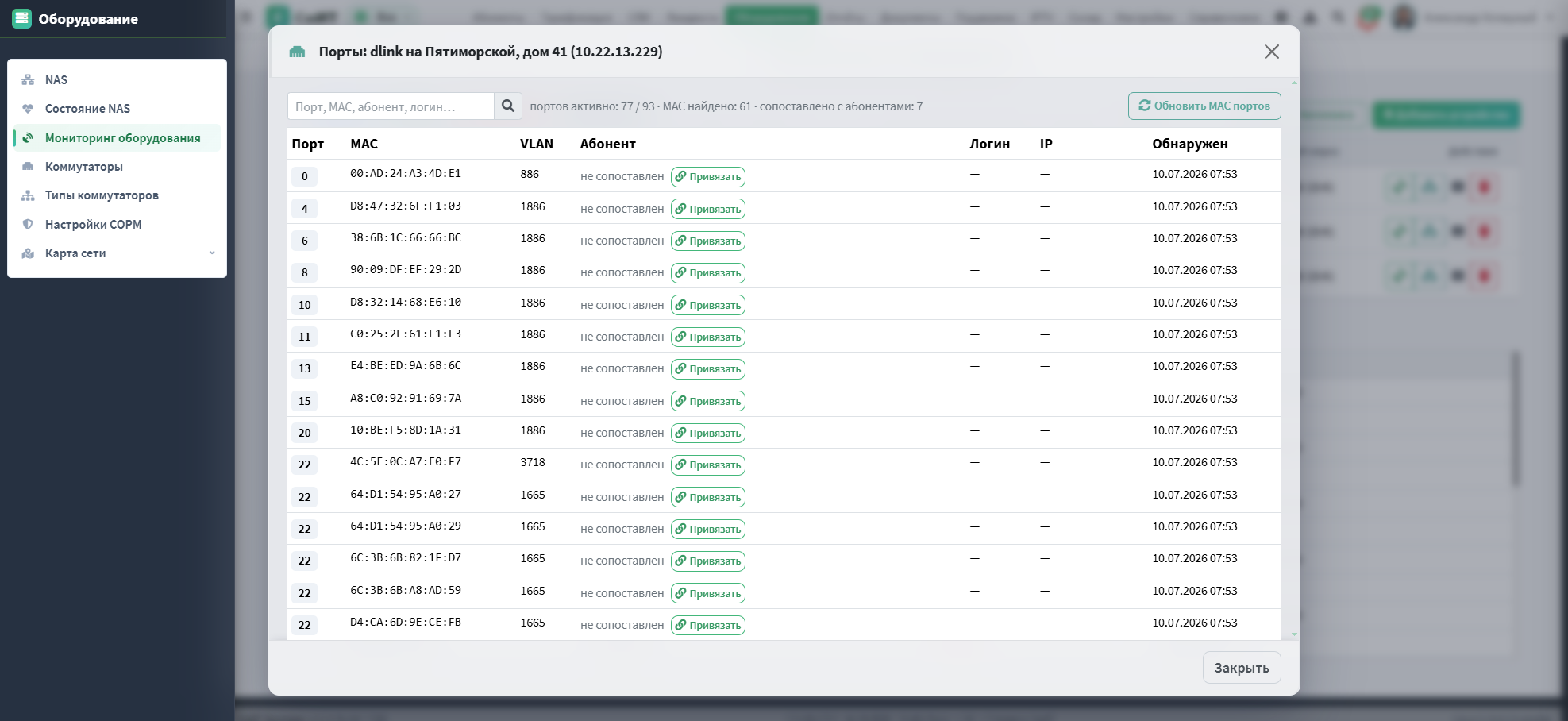
Task: Open Состояние NAS in the sidebar
Action: (x=117, y=109)
